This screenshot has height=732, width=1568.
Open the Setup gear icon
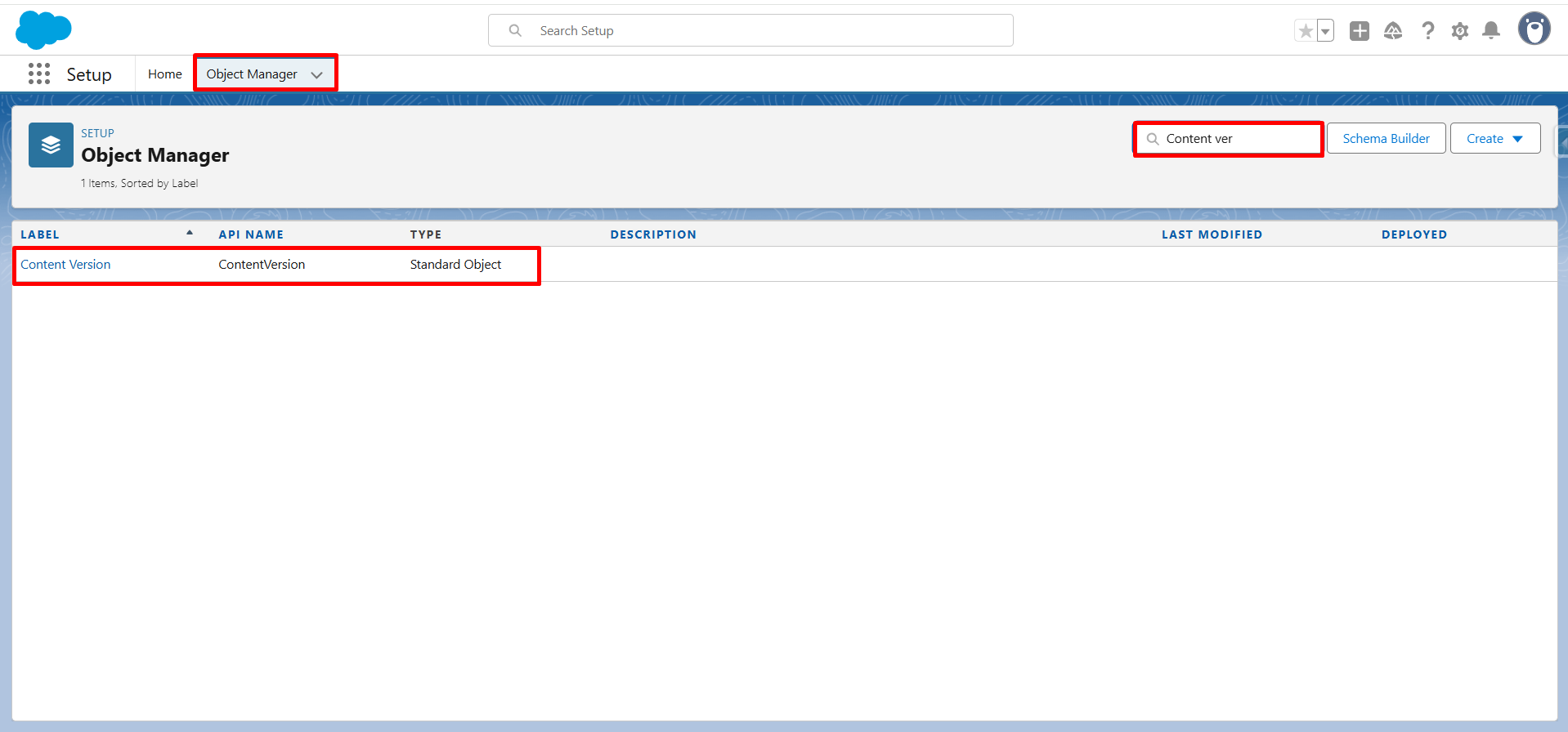click(x=1459, y=31)
